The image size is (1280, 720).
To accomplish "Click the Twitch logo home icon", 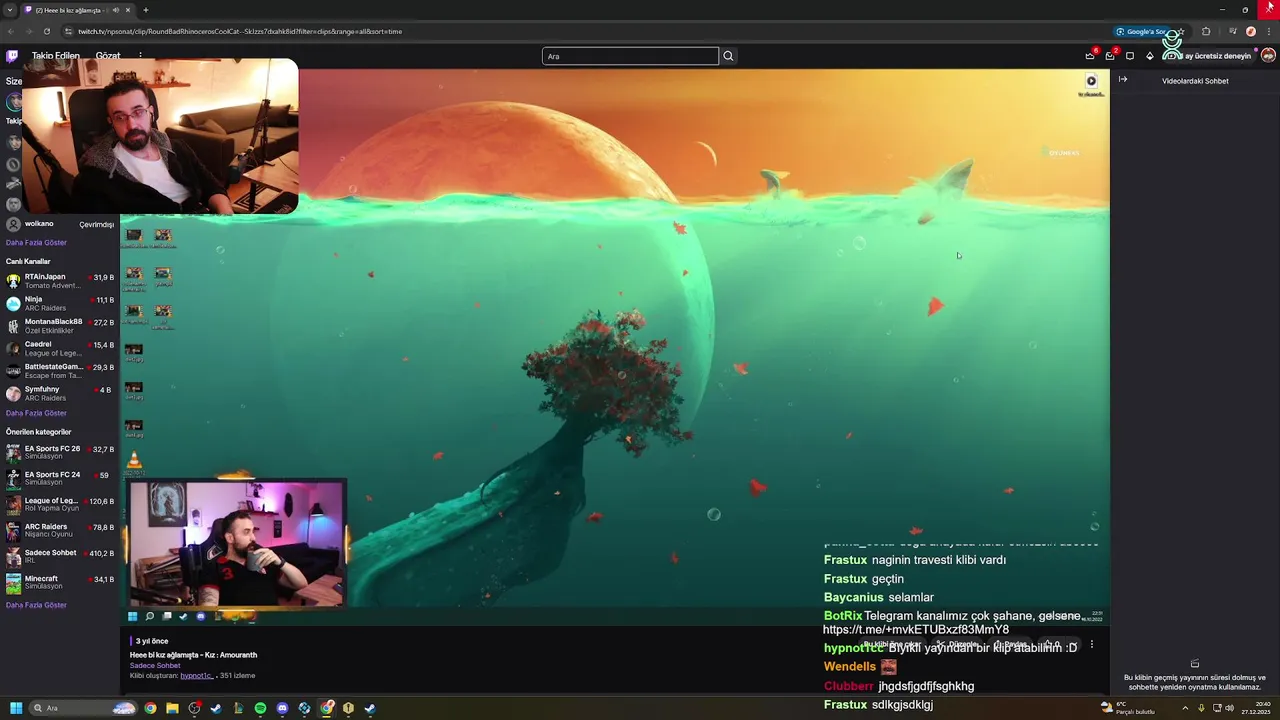I will point(12,56).
